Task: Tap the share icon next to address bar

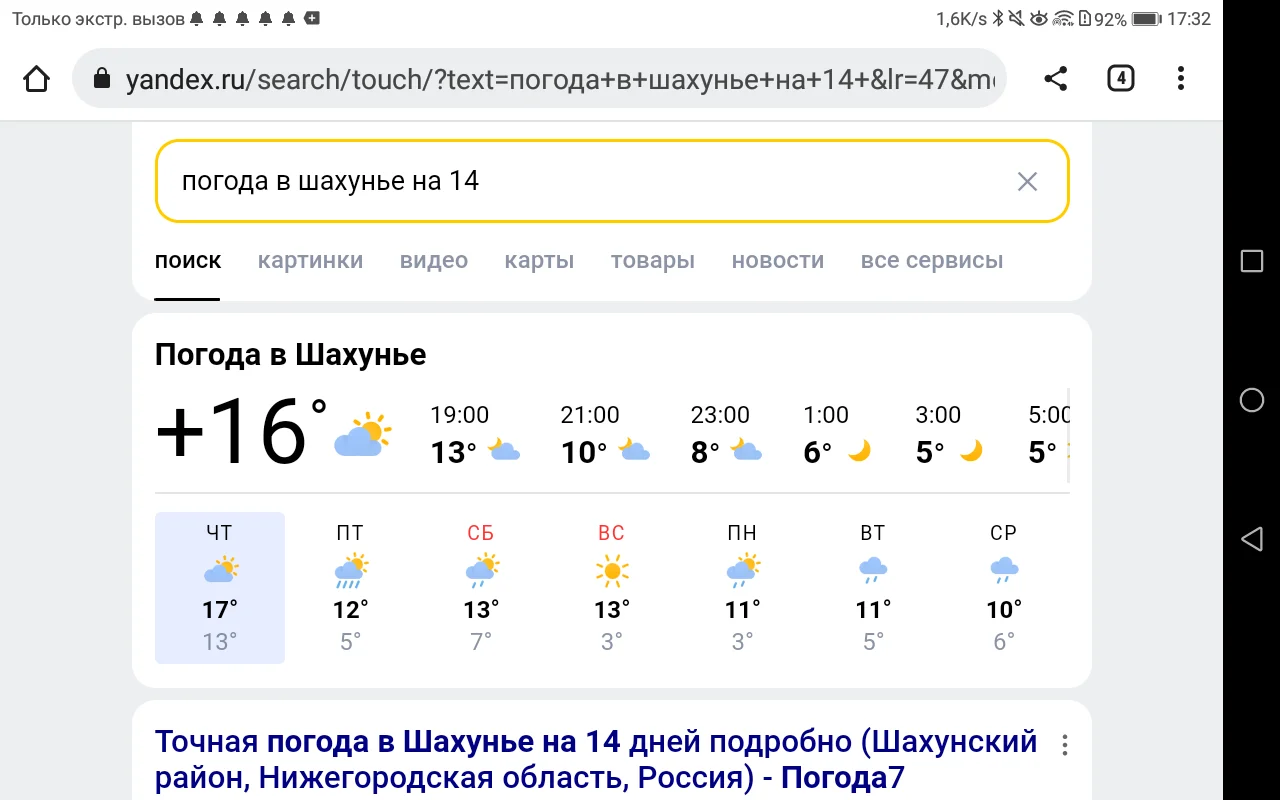Action: point(1055,77)
